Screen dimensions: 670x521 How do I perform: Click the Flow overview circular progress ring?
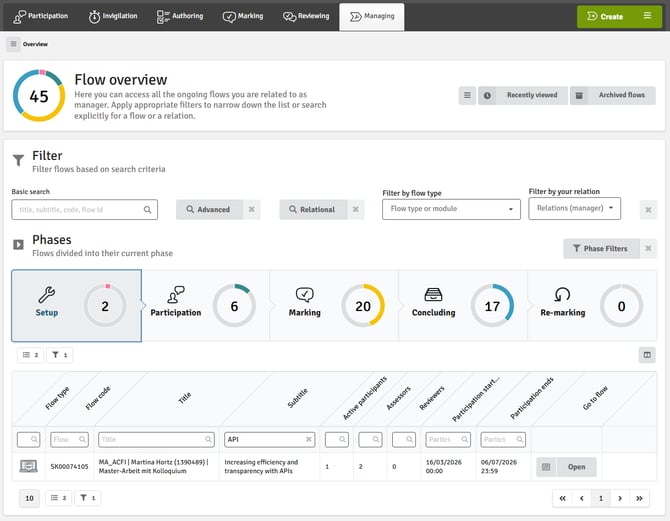pos(38,96)
